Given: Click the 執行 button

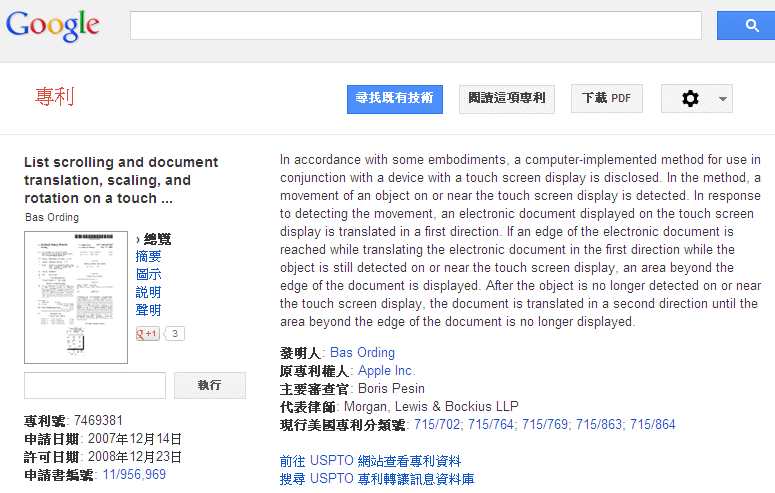Looking at the screenshot, I should [210, 385].
